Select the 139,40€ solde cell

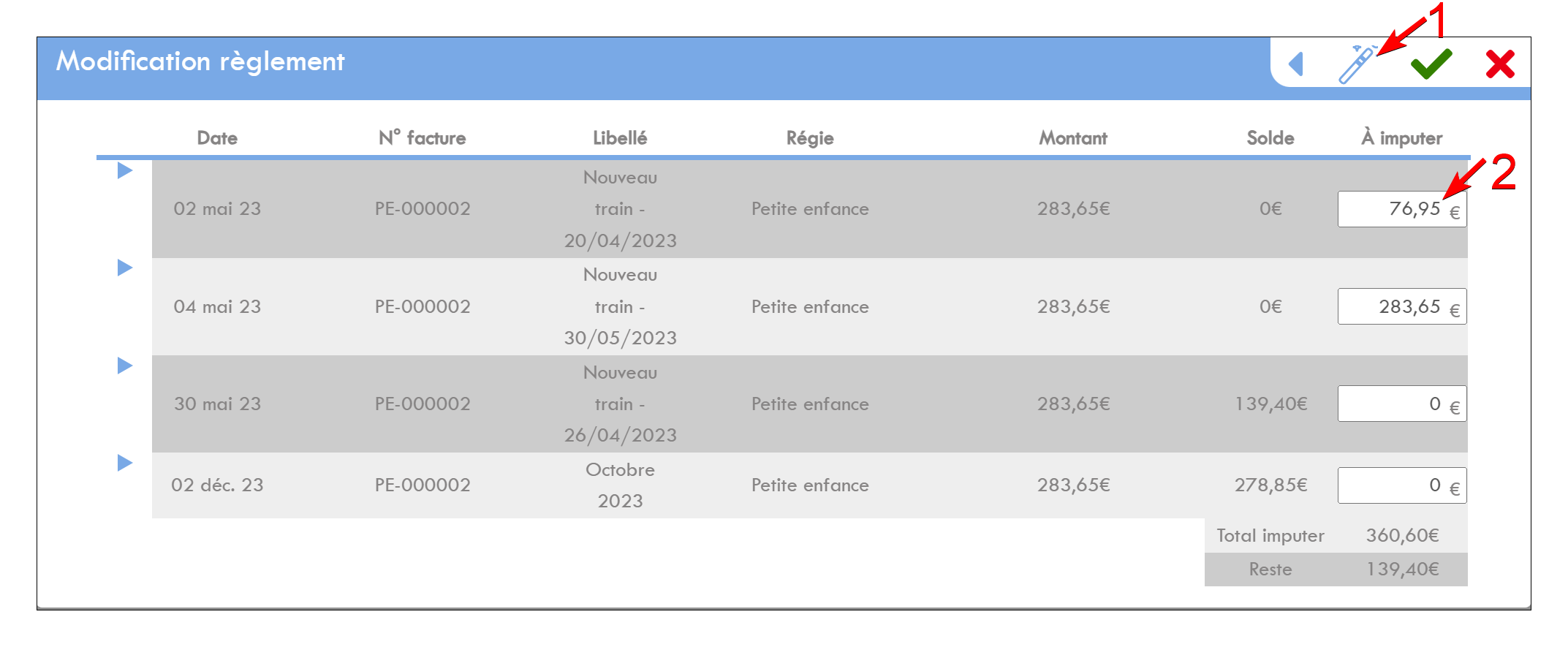pyautogui.click(x=1270, y=404)
